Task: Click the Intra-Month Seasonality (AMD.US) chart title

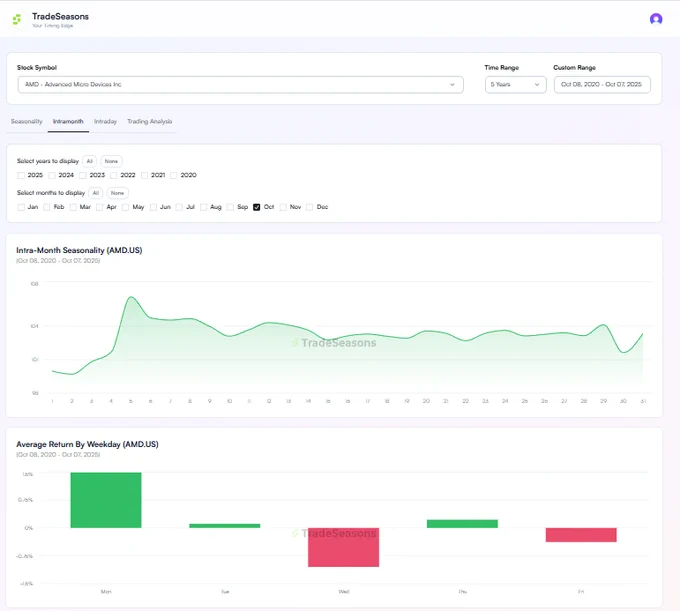Action: 79,250
